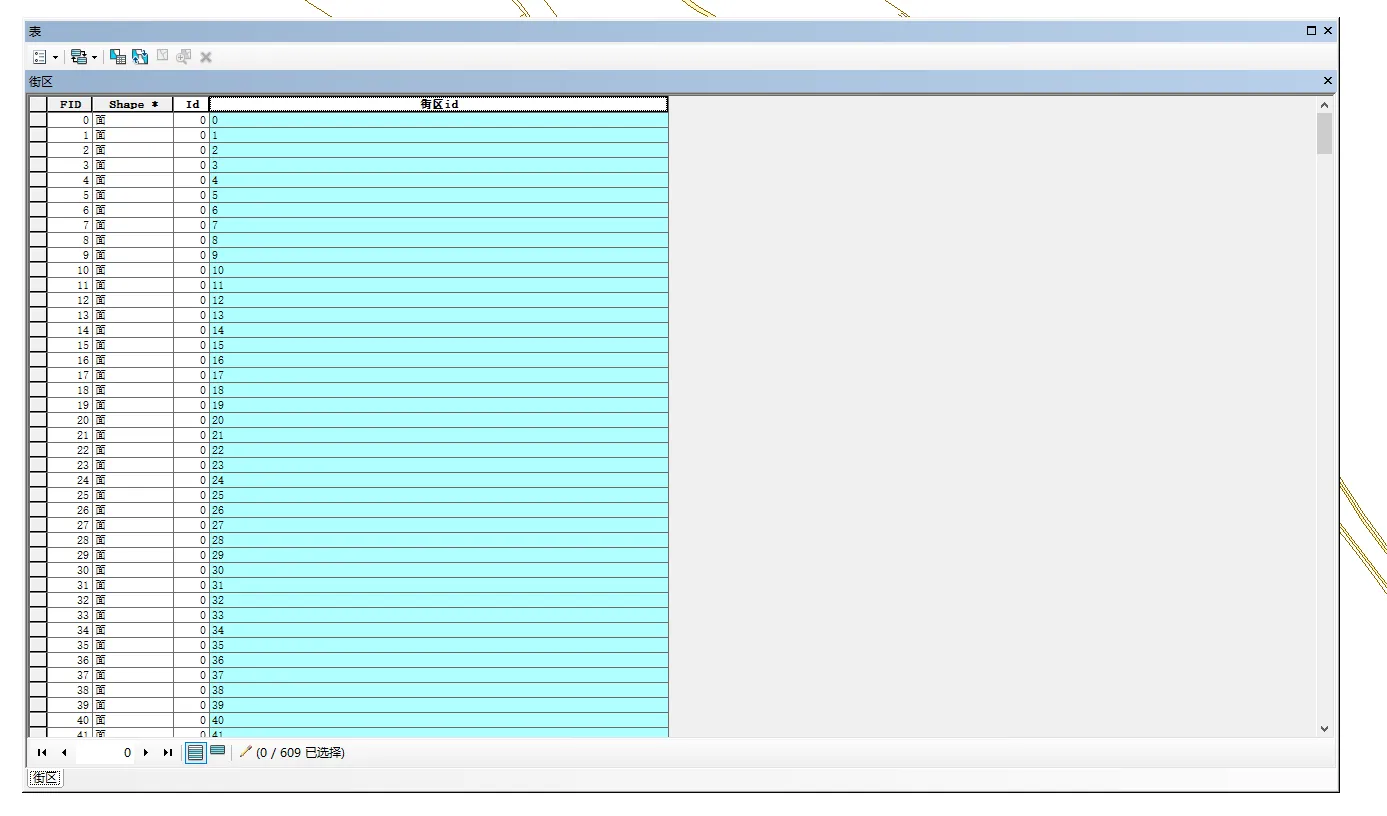
Task: Expand the Table Options dropdown arrow
Action: pos(55,57)
